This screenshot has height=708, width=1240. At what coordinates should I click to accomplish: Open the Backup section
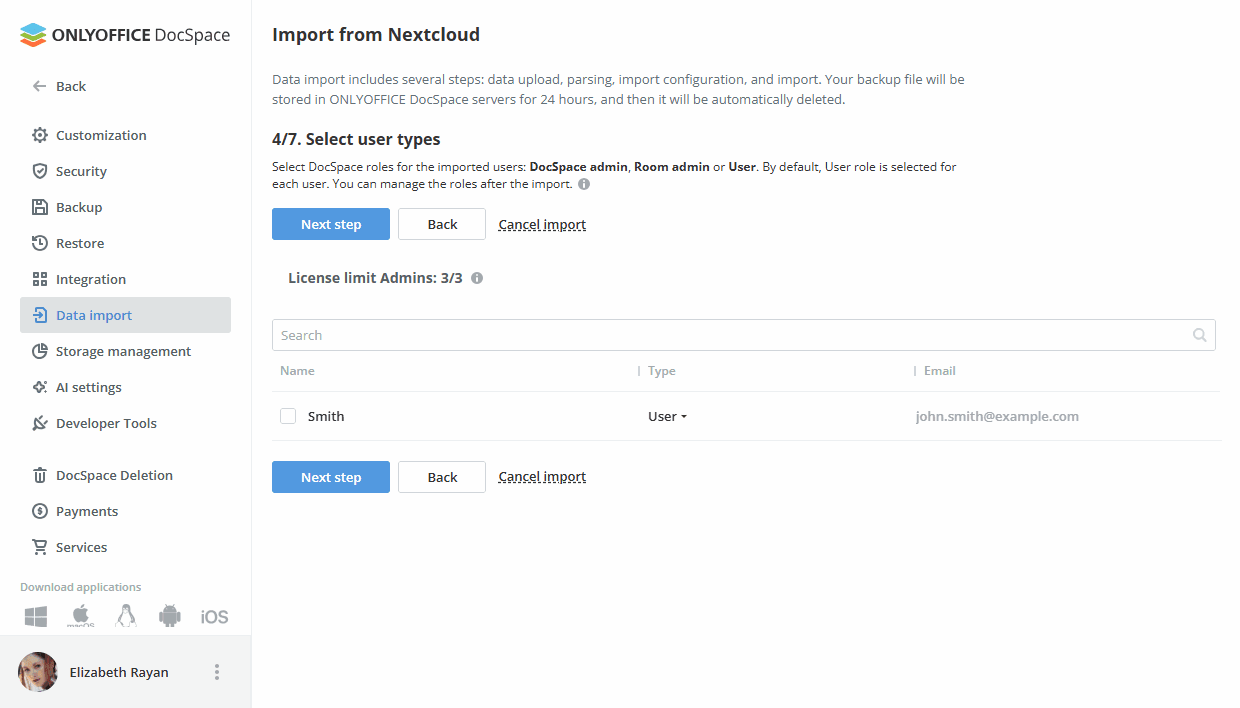pyautogui.click(x=80, y=207)
